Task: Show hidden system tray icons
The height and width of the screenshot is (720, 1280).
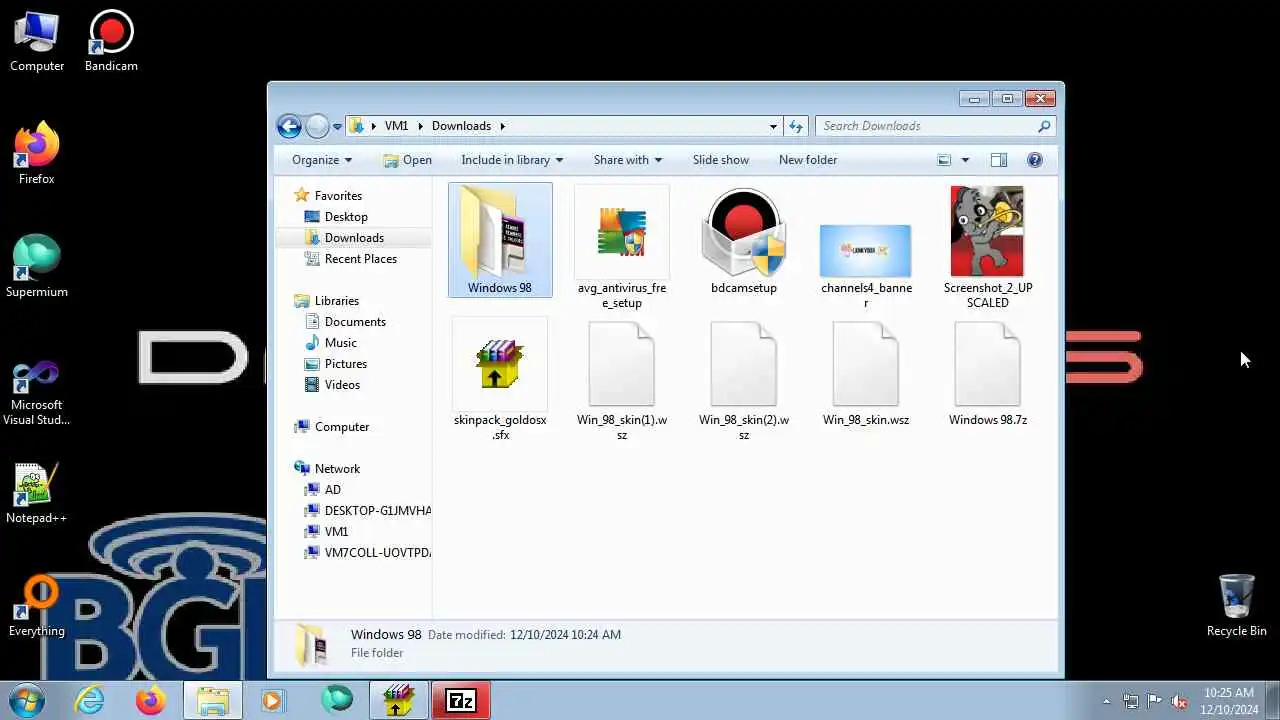Action: (1106, 701)
